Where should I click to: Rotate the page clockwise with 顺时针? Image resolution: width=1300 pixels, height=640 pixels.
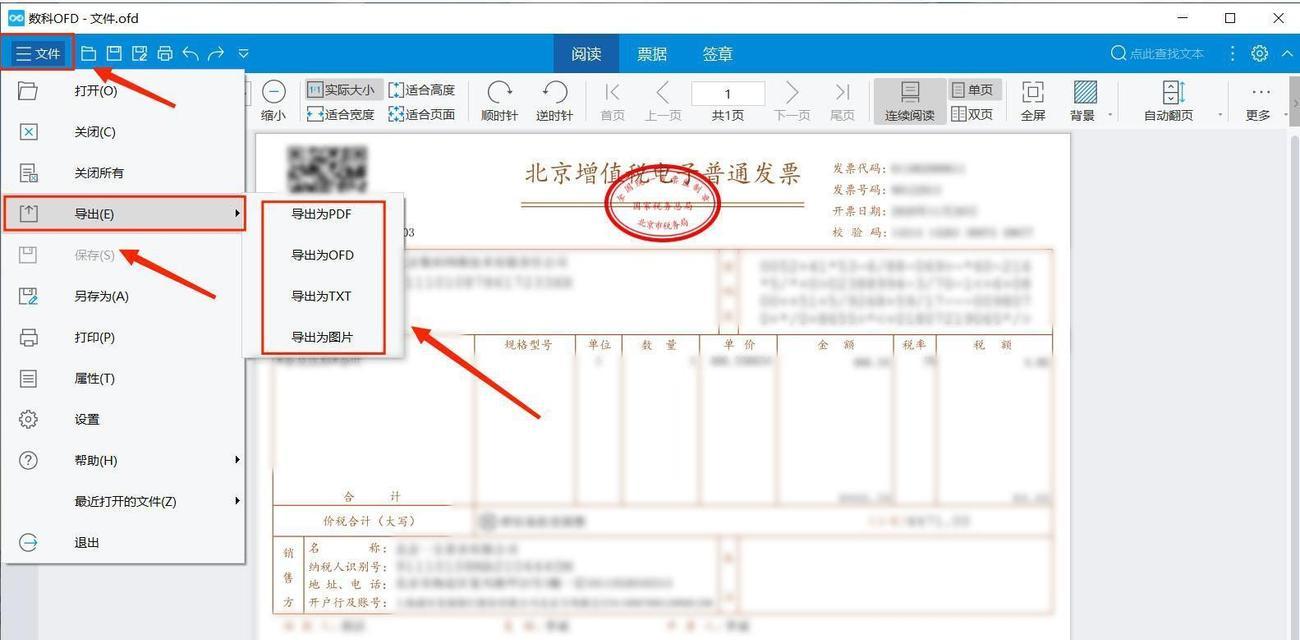coord(499,101)
